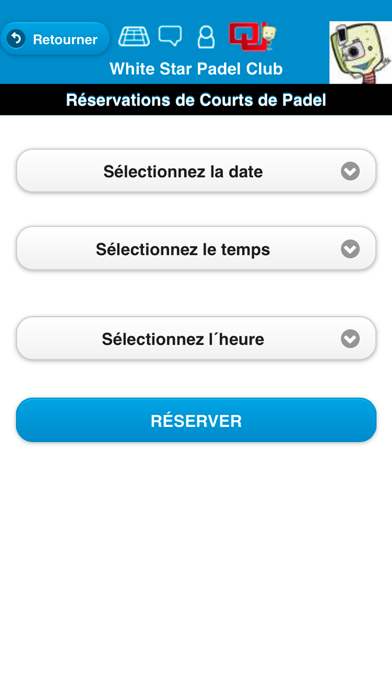Tap the Retourner back button

point(55,39)
